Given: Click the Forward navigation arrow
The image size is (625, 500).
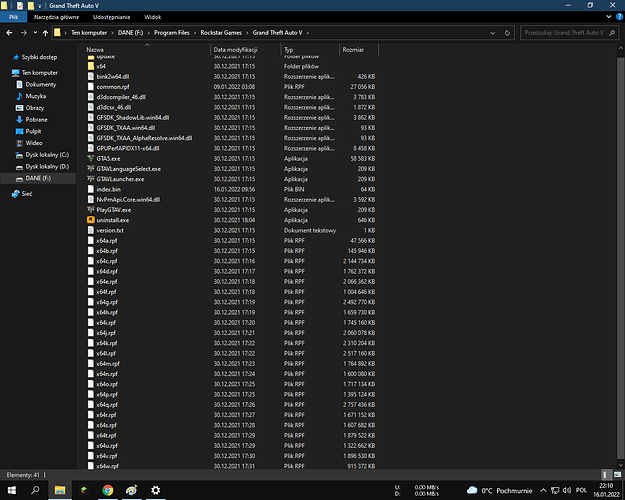Looking at the screenshot, I should [x=24, y=33].
